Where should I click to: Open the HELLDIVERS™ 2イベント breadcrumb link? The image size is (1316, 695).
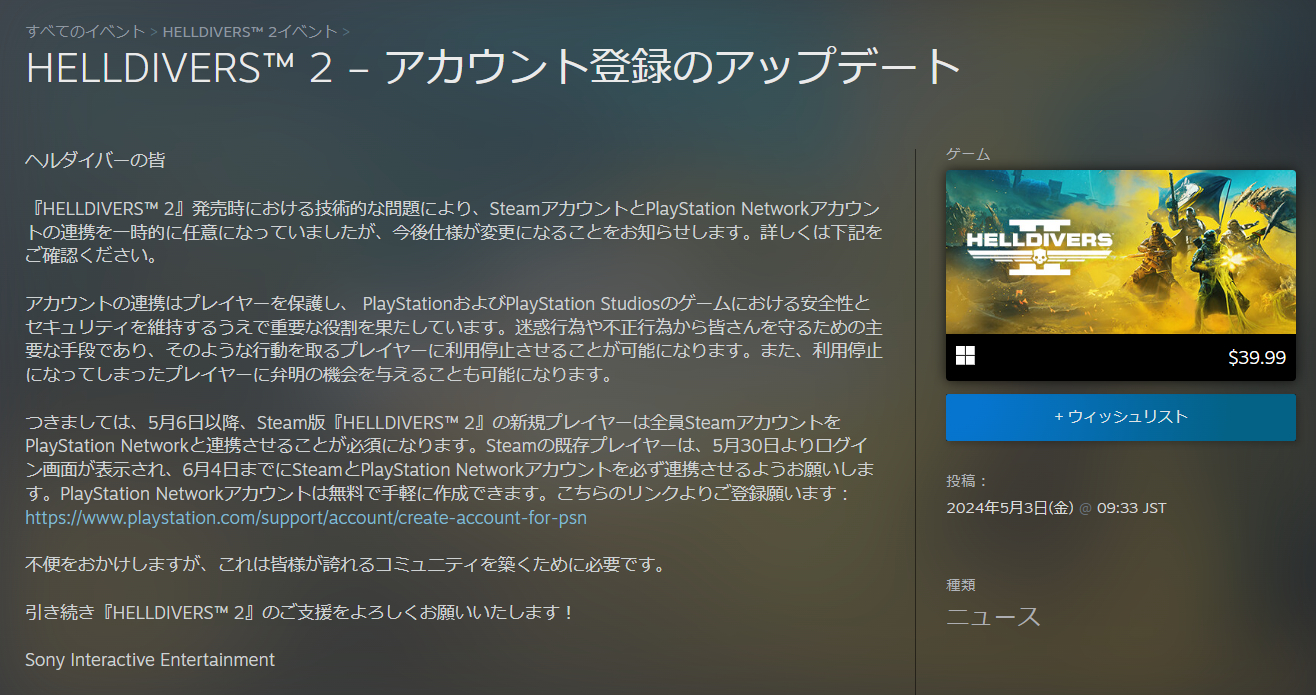click(248, 31)
